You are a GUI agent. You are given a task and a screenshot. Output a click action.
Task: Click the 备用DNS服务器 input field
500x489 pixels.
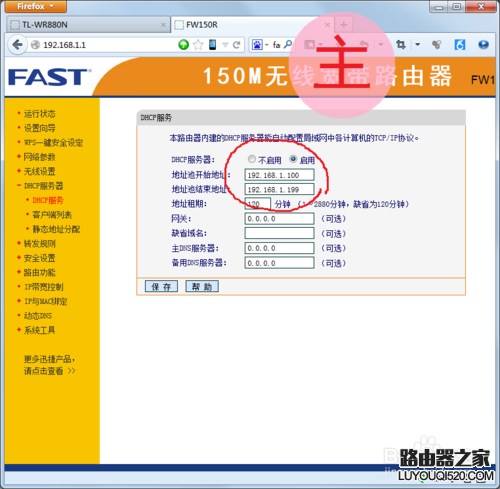click(x=279, y=263)
